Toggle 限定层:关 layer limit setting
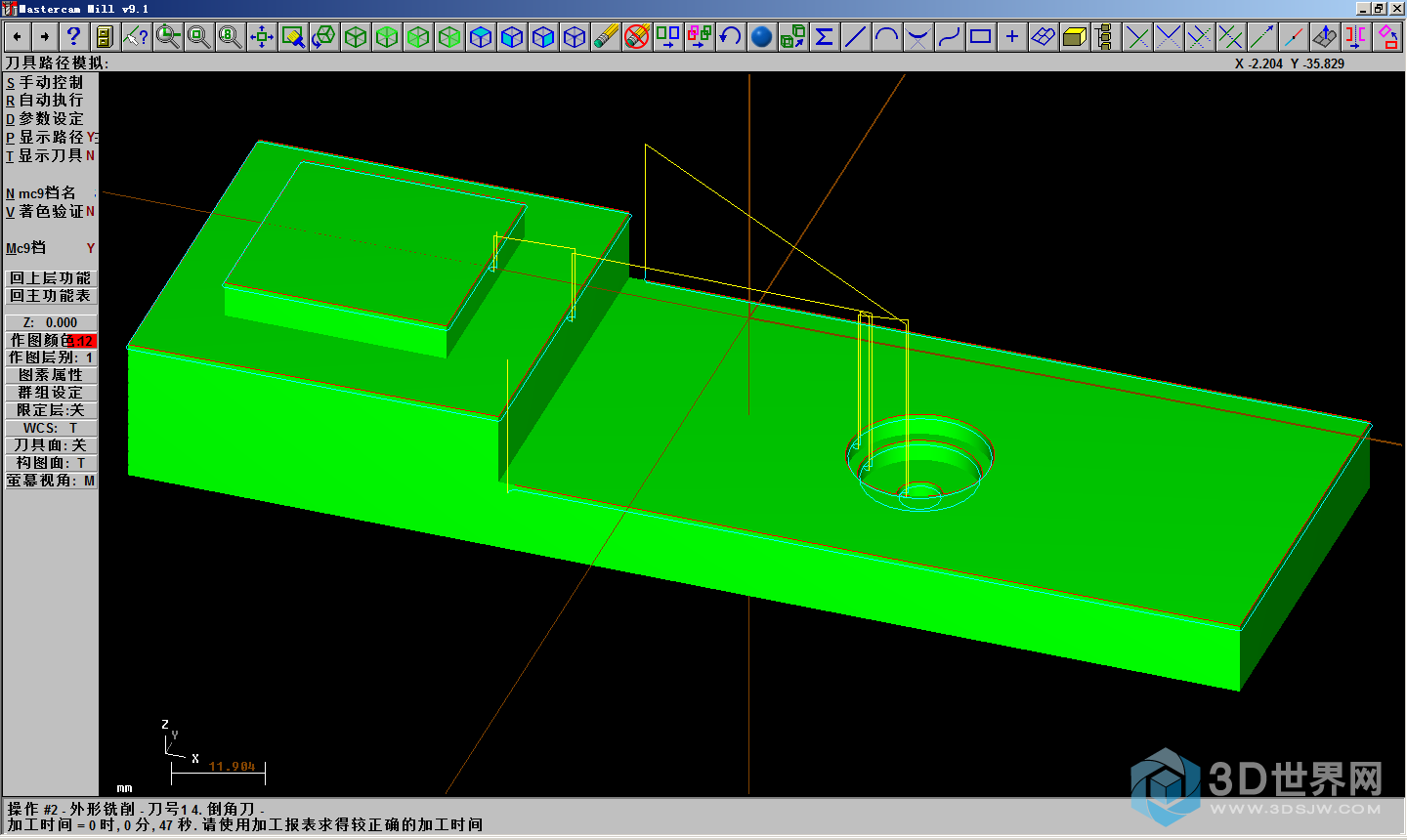 [51, 410]
